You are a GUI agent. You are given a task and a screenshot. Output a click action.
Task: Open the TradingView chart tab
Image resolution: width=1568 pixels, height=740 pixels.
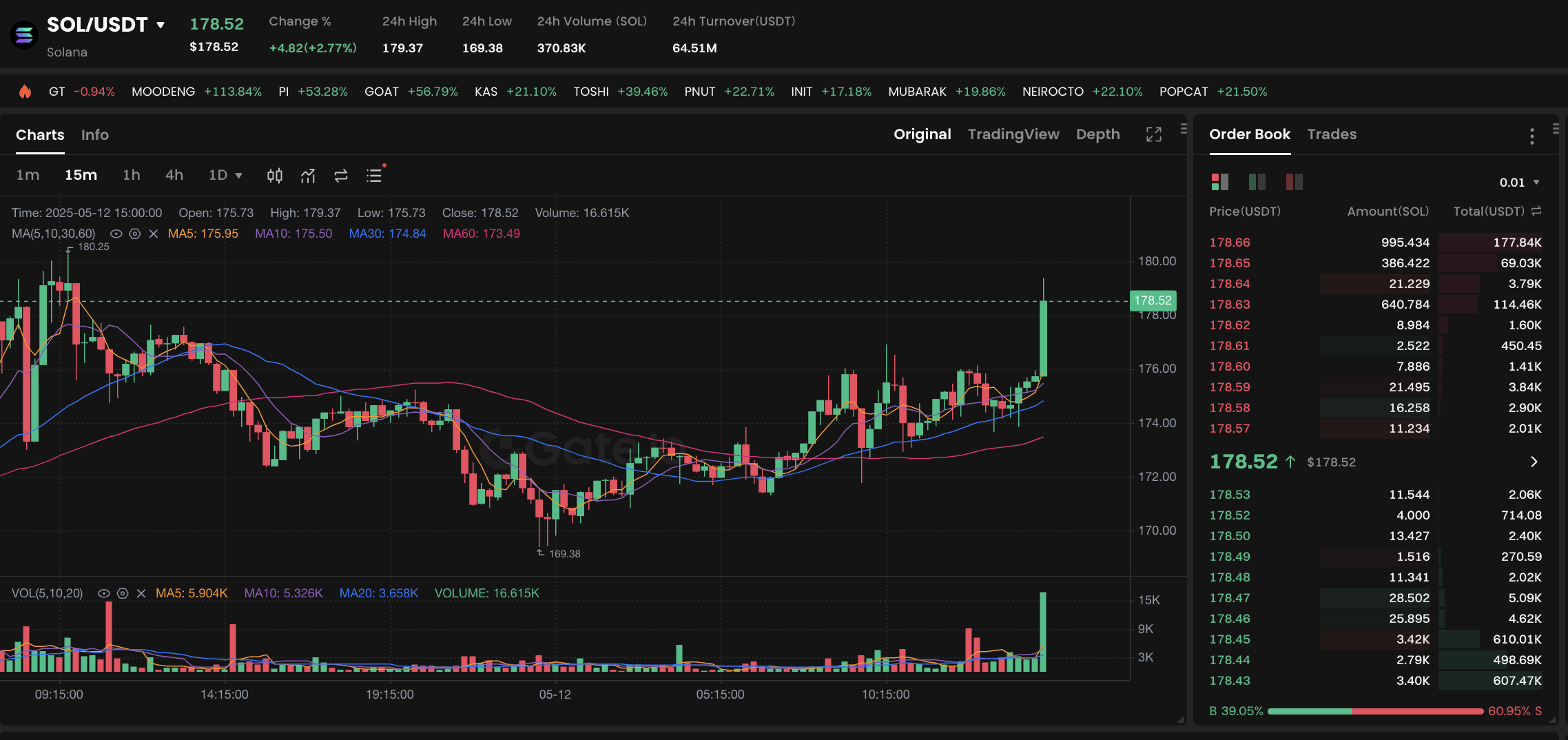coord(1013,134)
